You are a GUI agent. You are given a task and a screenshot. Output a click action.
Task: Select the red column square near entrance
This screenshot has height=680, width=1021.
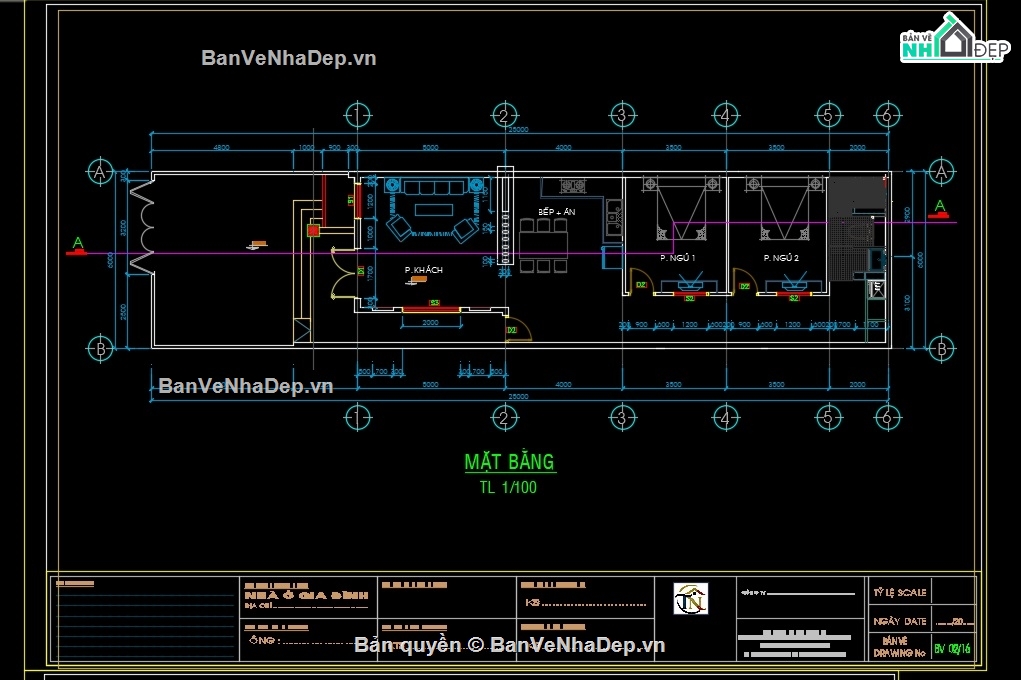313,230
